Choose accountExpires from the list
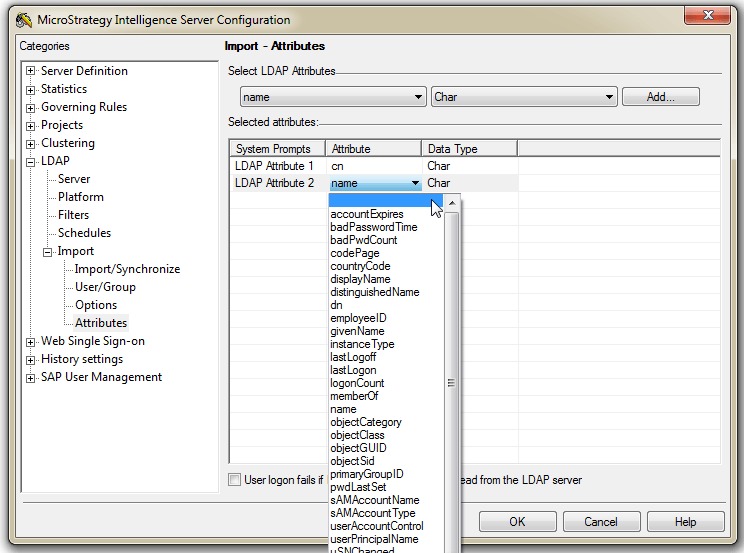744x553 pixels. tap(367, 214)
